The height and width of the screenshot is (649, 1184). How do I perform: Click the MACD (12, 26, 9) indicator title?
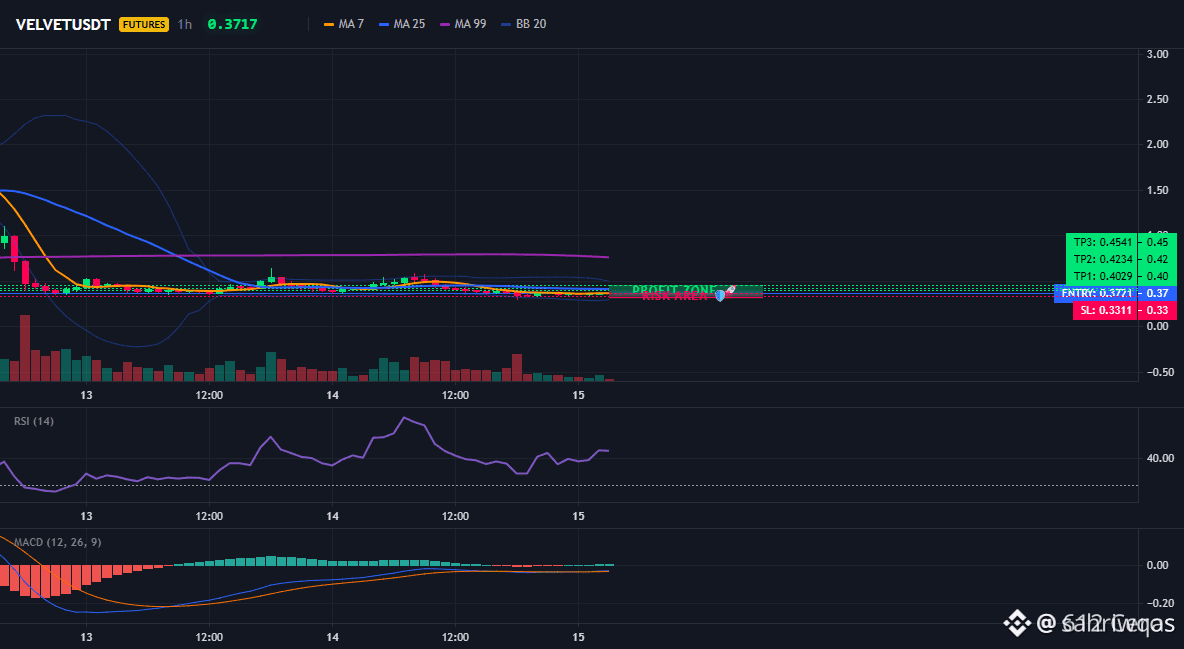57,542
